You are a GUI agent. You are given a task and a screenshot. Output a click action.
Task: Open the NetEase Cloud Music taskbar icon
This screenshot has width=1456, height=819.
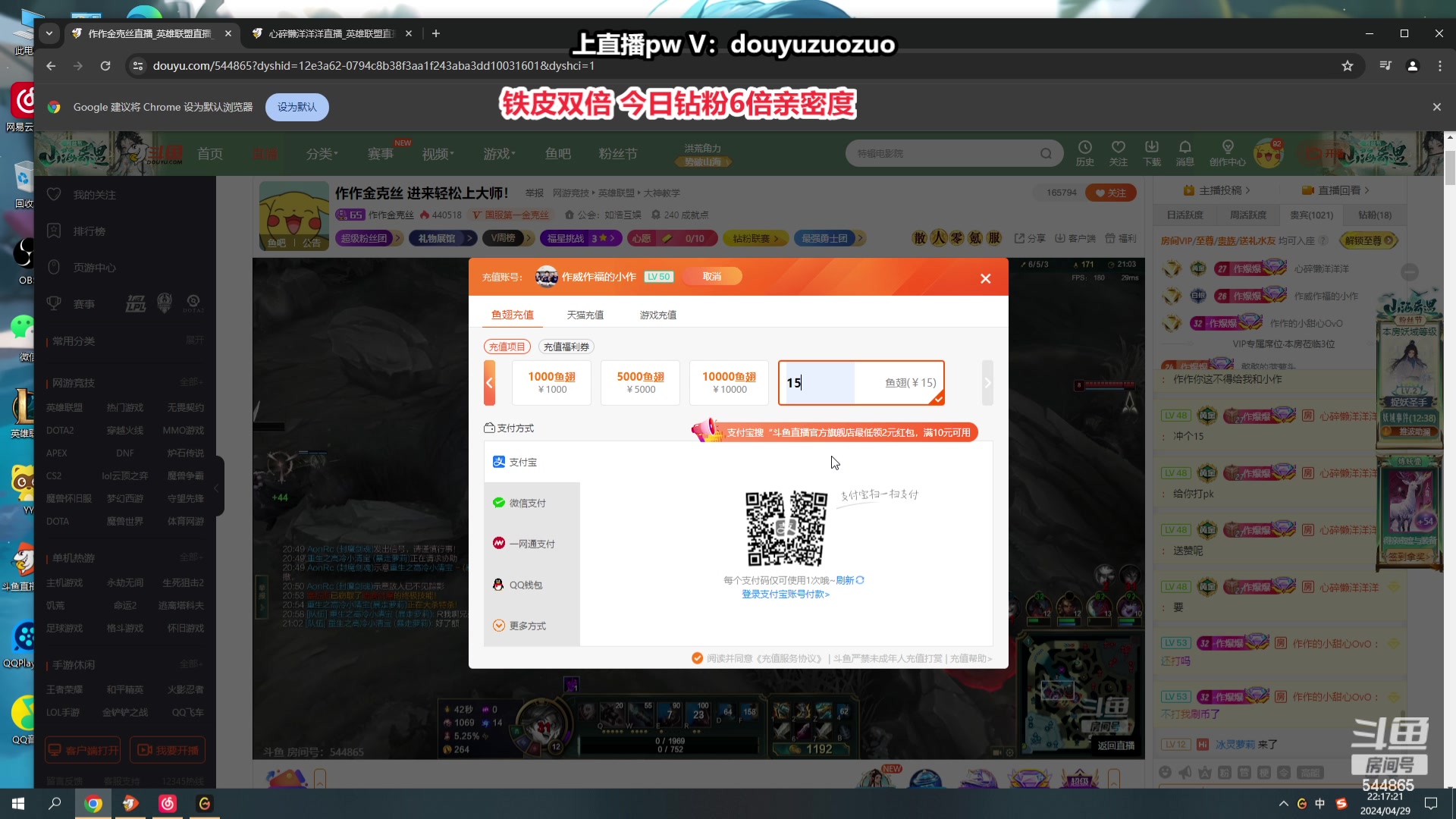click(x=168, y=804)
